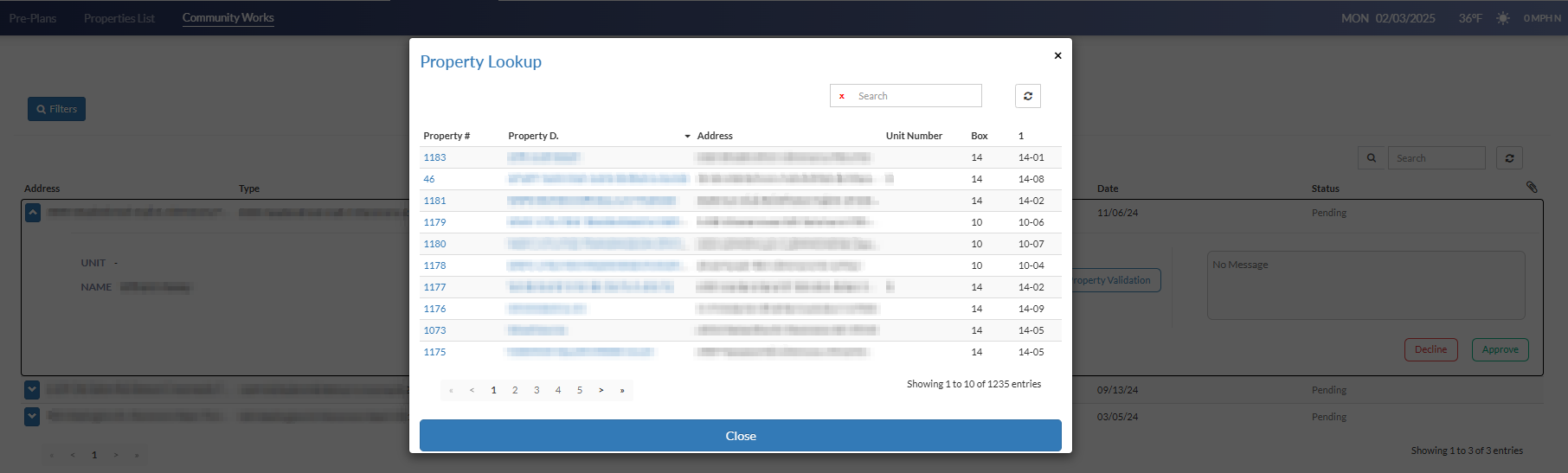Close the Property Lookup dialog with the X icon
Image resolution: width=1568 pixels, height=473 pixels.
[x=1057, y=55]
